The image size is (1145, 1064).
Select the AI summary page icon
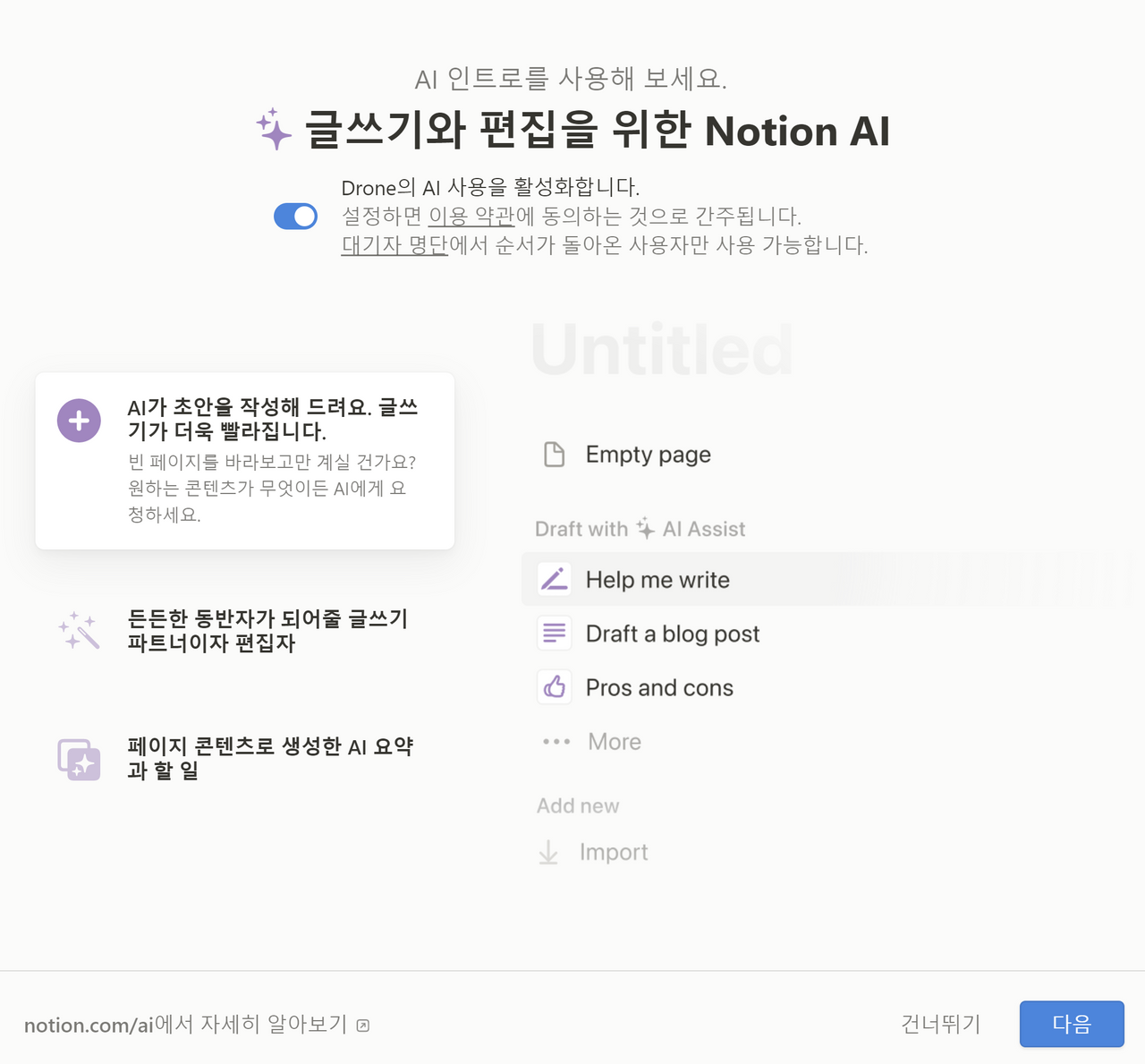[x=79, y=759]
